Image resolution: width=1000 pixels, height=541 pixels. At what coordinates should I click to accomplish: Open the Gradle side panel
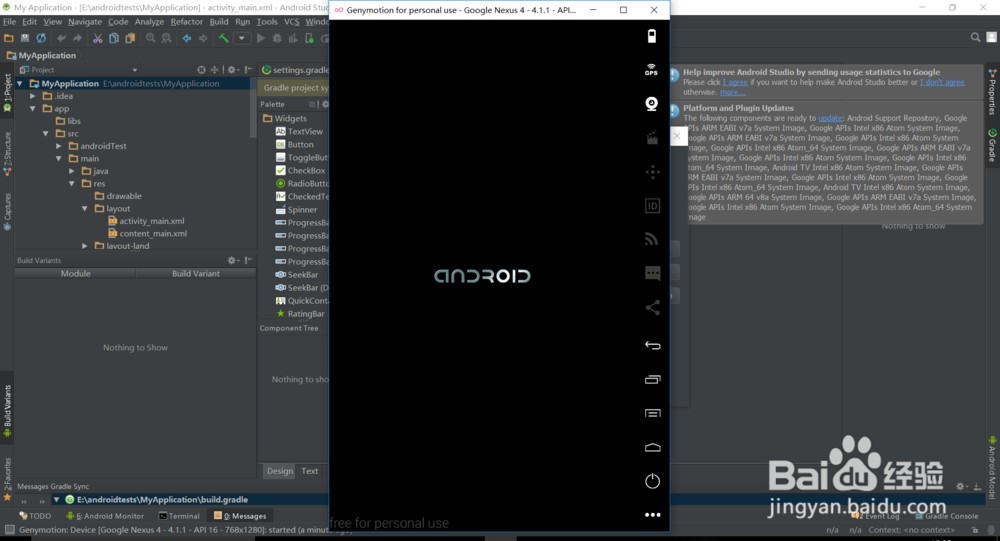point(992,146)
